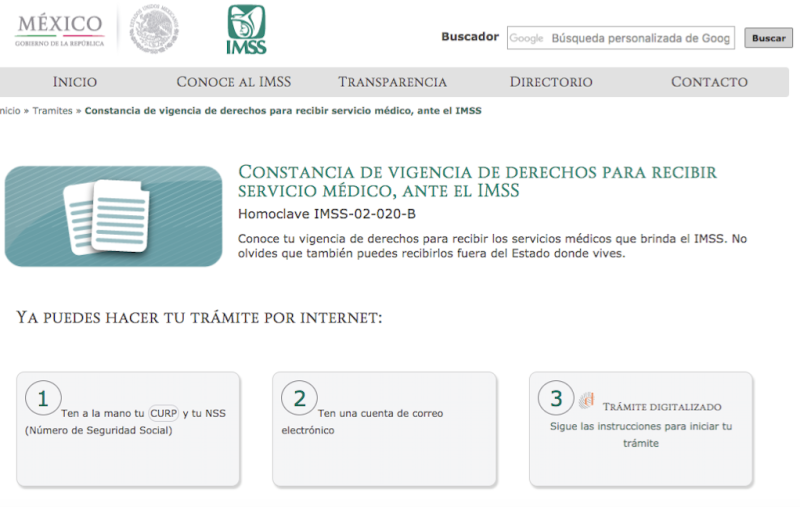The image size is (800, 507).
Task: Follow the Tramites breadcrumb link
Action: coord(53,111)
